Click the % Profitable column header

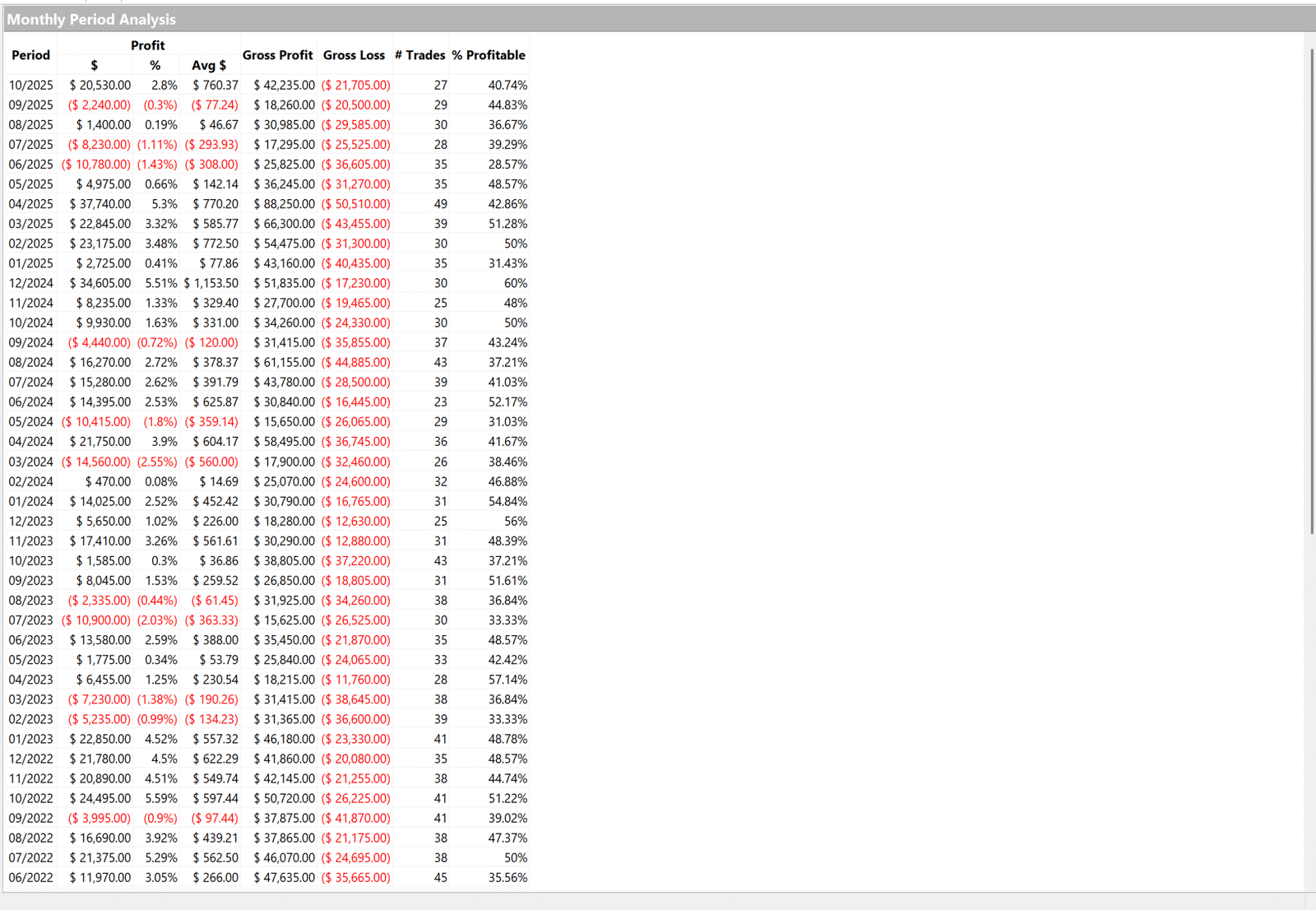tap(489, 55)
